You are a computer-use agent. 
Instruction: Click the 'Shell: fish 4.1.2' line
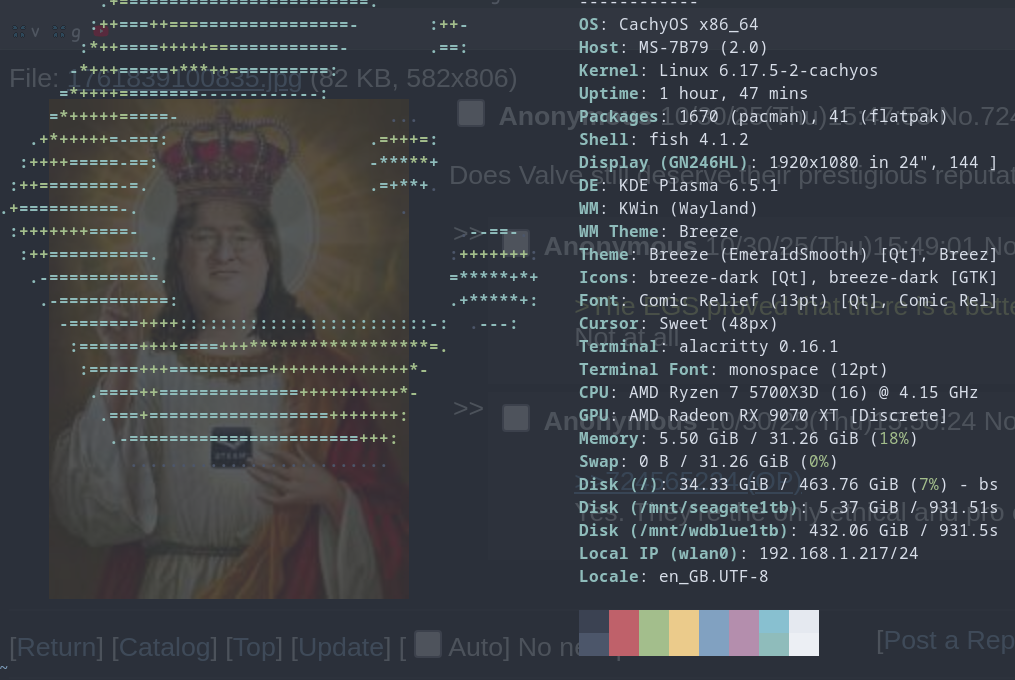[664, 140]
